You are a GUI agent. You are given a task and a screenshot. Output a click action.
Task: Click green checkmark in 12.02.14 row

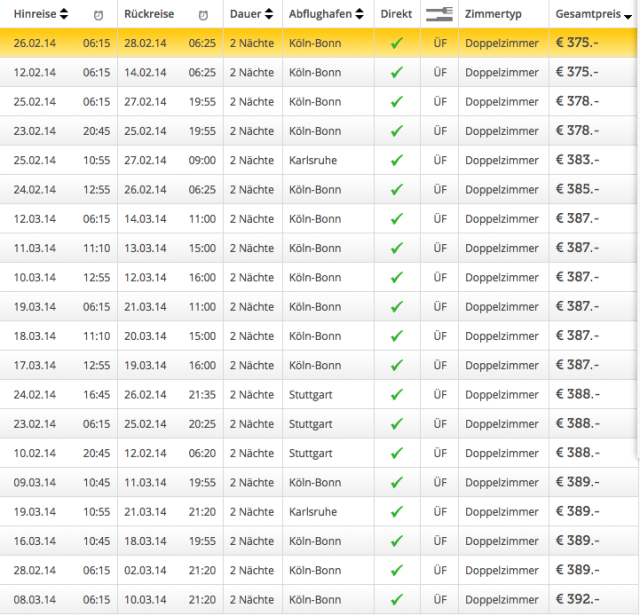coord(397,72)
